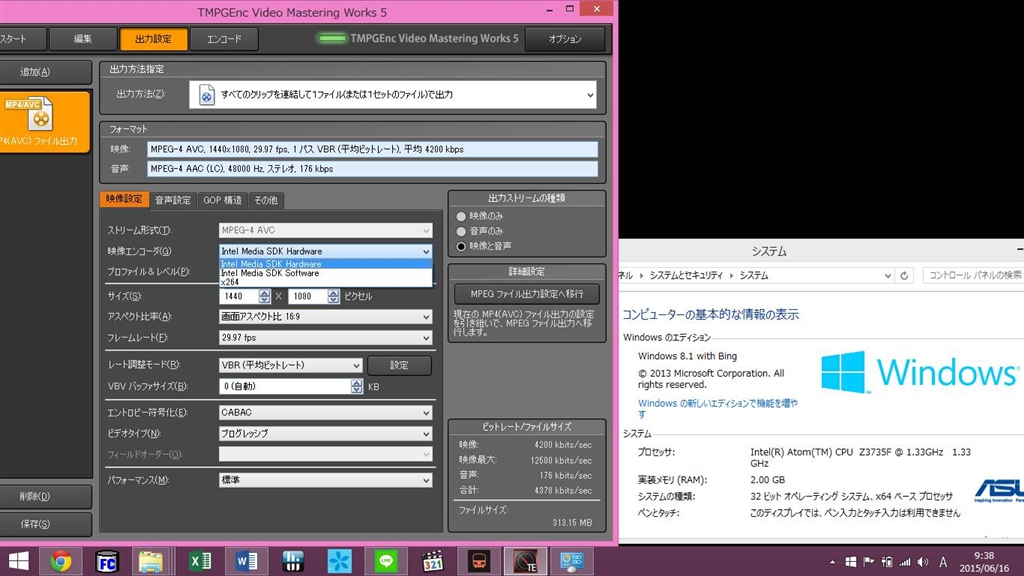
Task: Click システムとセキュリティ in the breadcrumb
Action: pyautogui.click(x=686, y=276)
